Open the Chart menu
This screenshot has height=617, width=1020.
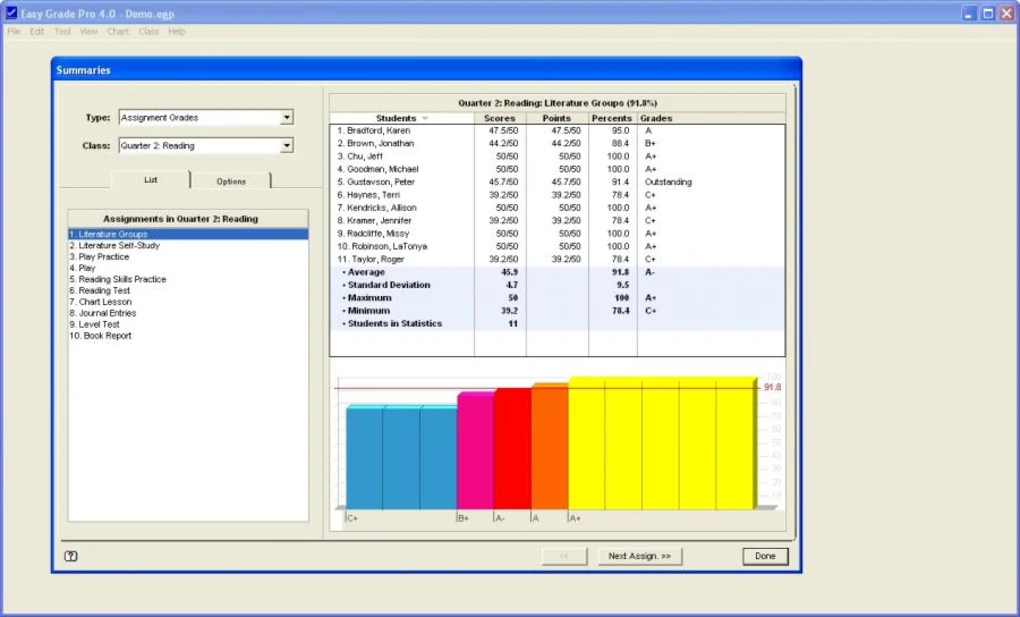coord(117,31)
